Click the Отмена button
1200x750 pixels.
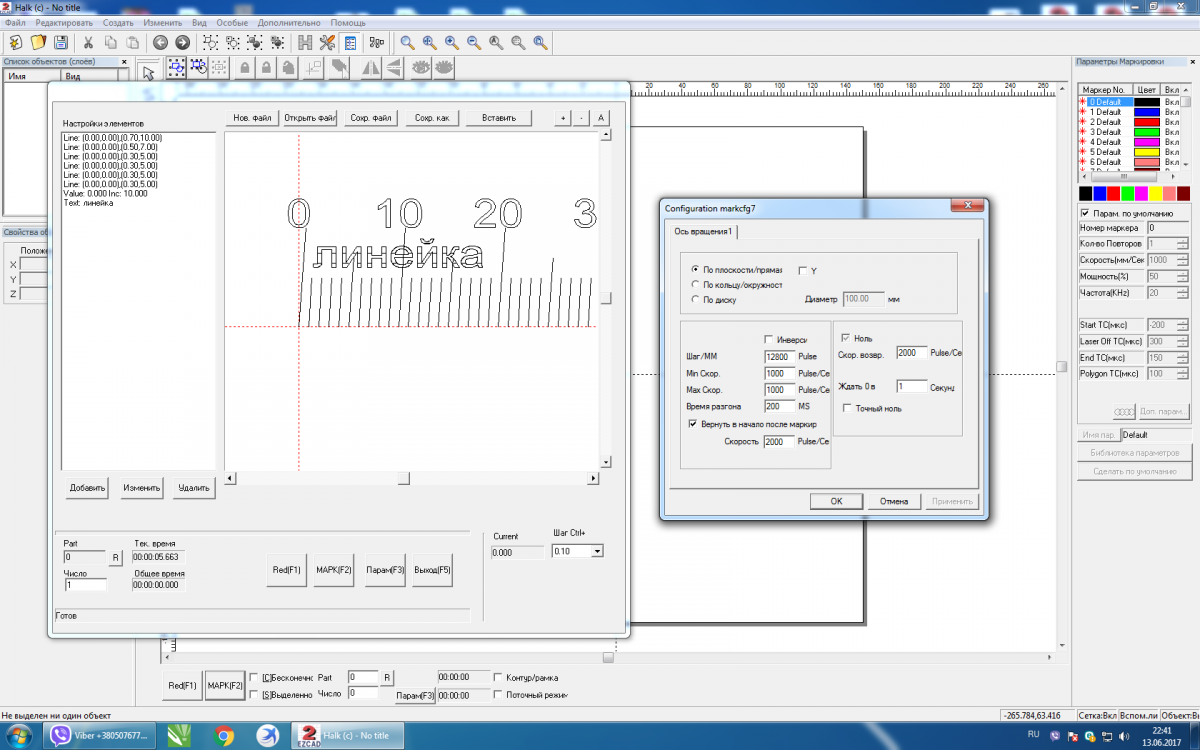point(894,501)
